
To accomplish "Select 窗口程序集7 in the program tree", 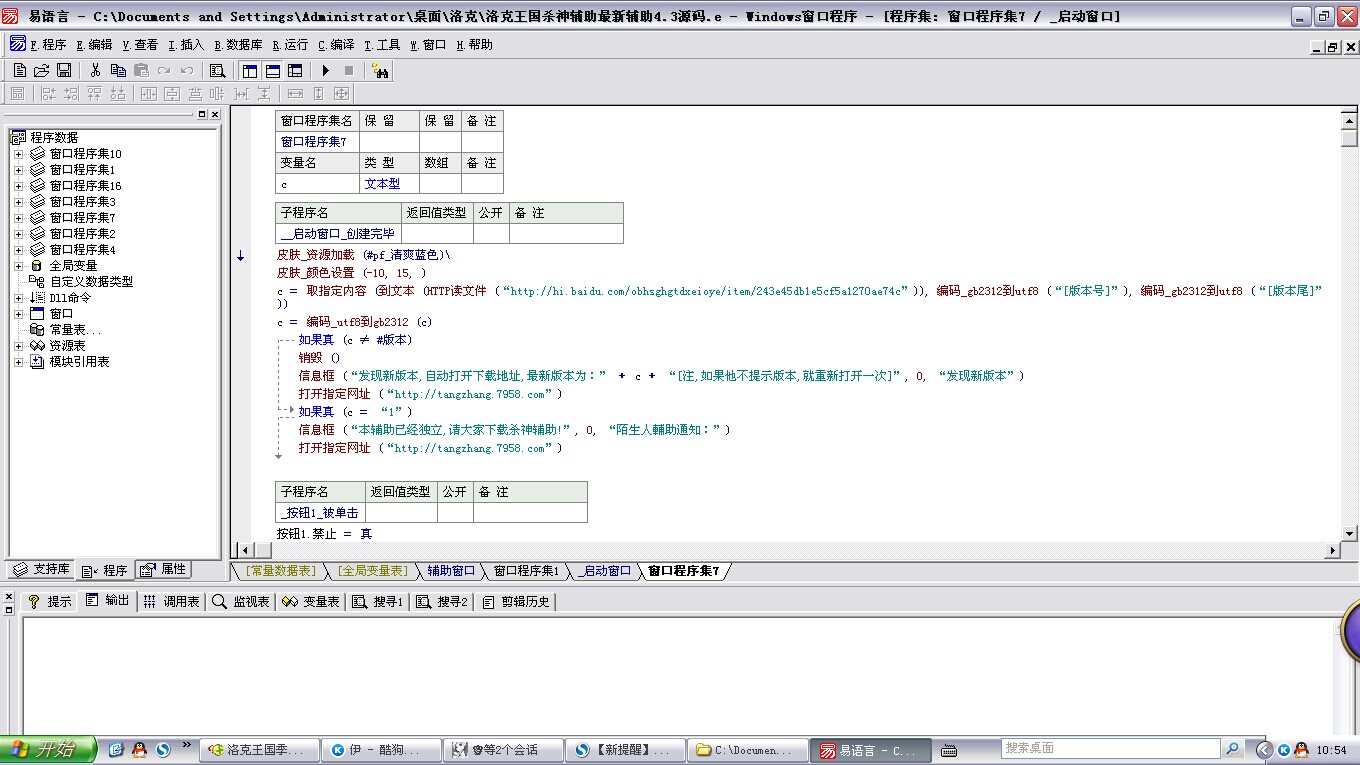I will [82, 218].
